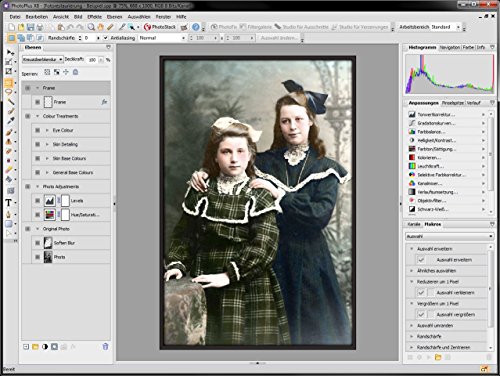The height and width of the screenshot is (376, 500).
Task: Toggle visibility of Skin Detailing group
Action: point(38,144)
